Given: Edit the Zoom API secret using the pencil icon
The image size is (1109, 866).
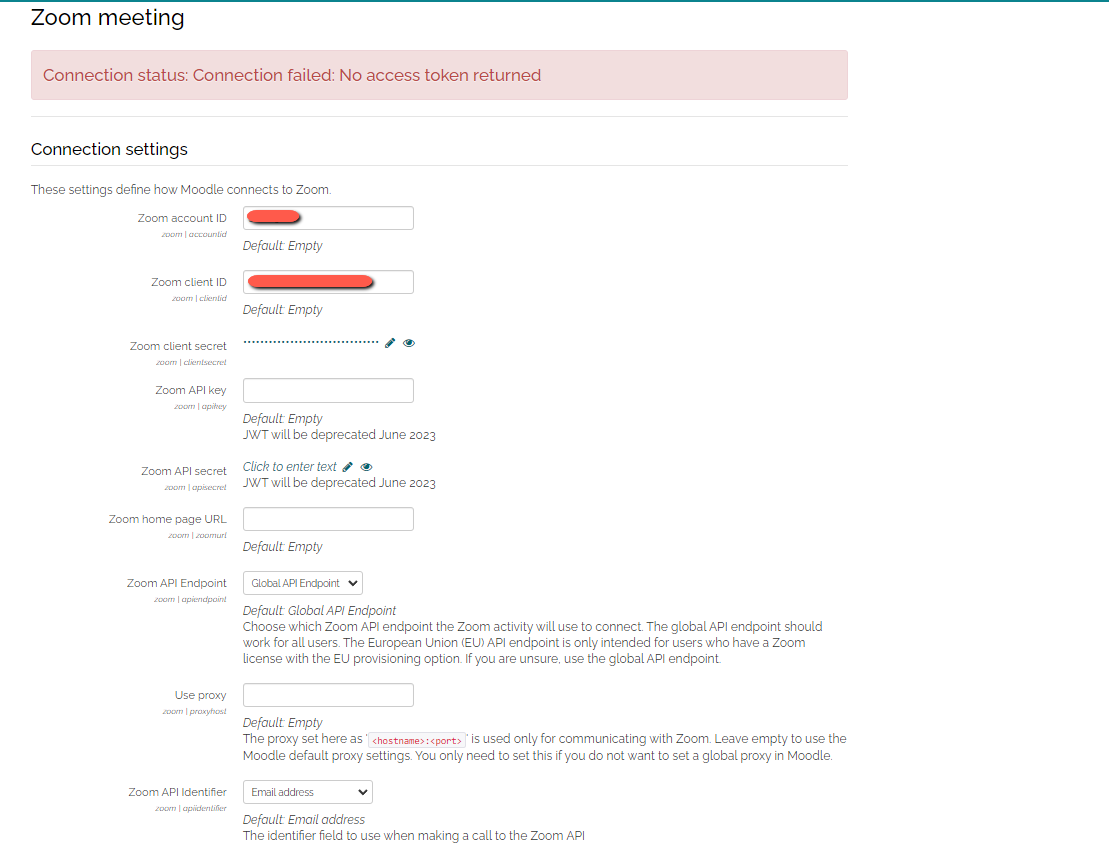Looking at the screenshot, I should tap(347, 466).
